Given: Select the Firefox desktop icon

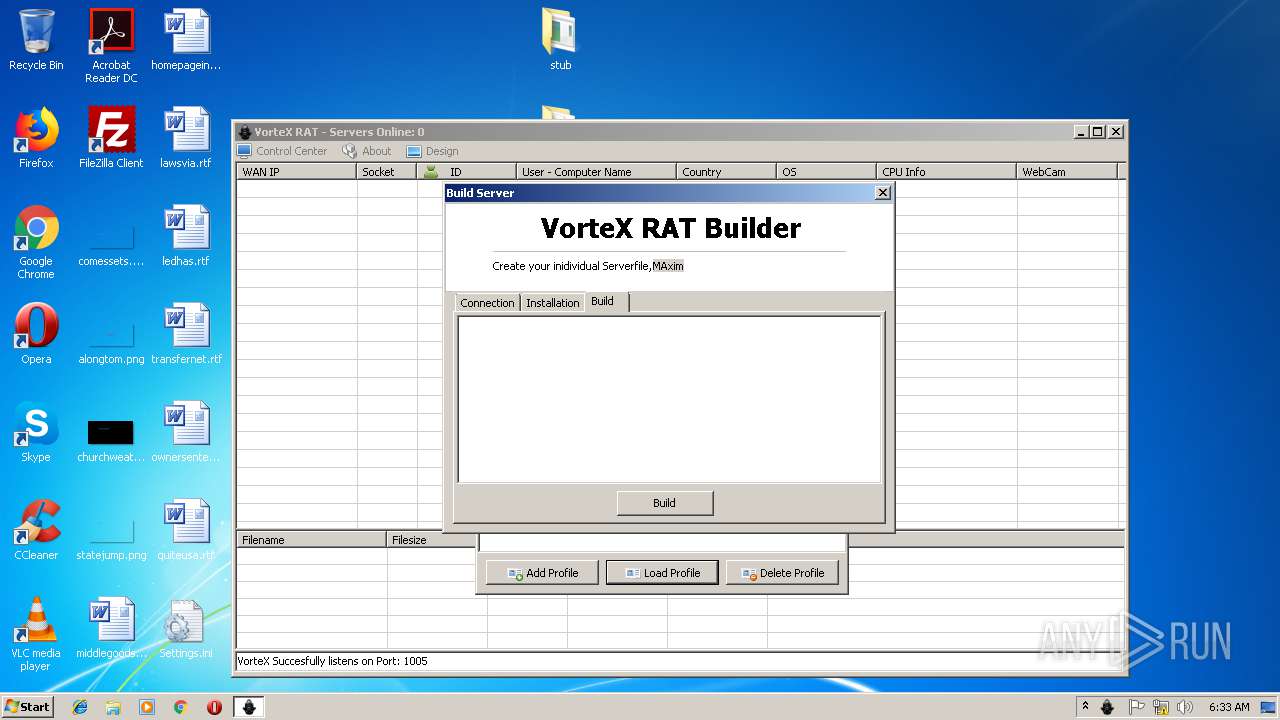Looking at the screenshot, I should (36, 138).
